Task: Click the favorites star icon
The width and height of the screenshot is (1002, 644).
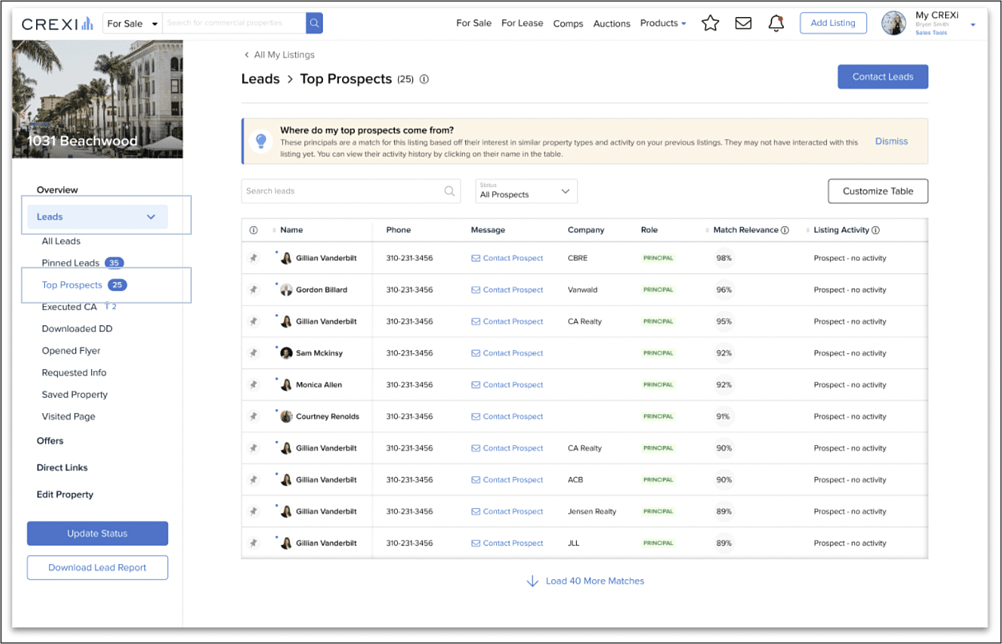Action: coord(710,22)
